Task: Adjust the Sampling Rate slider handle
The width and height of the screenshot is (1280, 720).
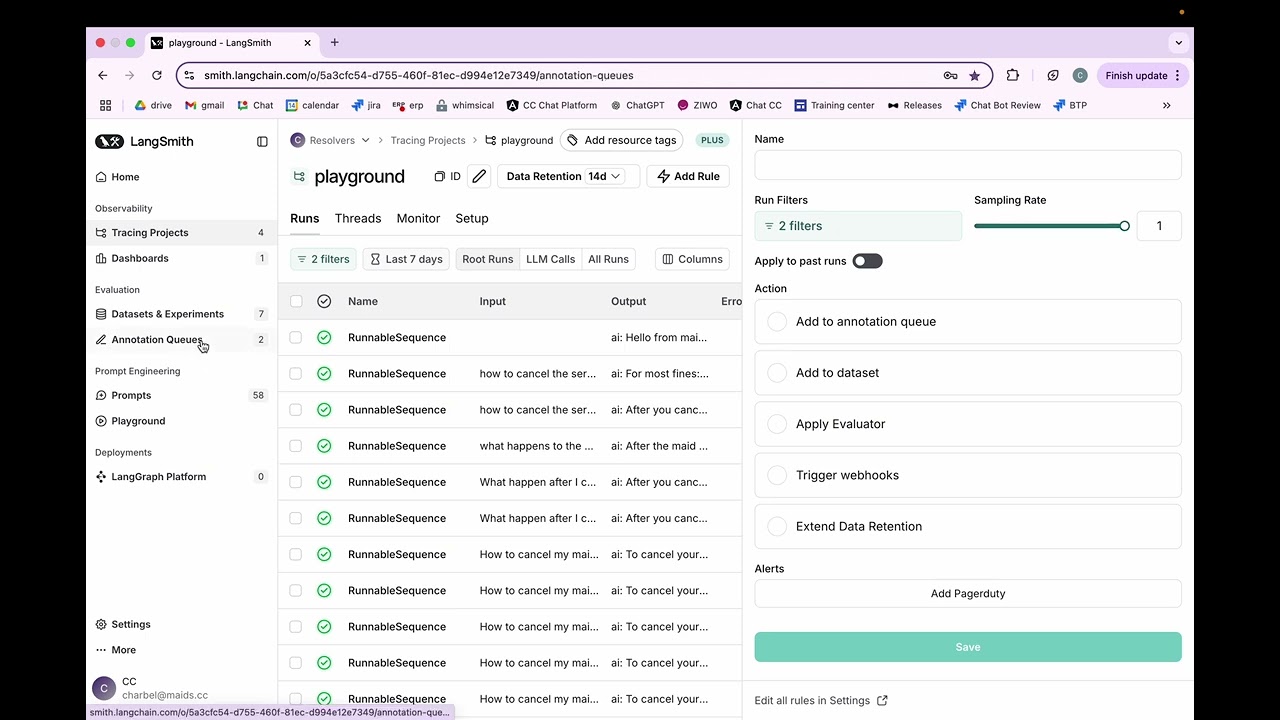Action: [1124, 226]
